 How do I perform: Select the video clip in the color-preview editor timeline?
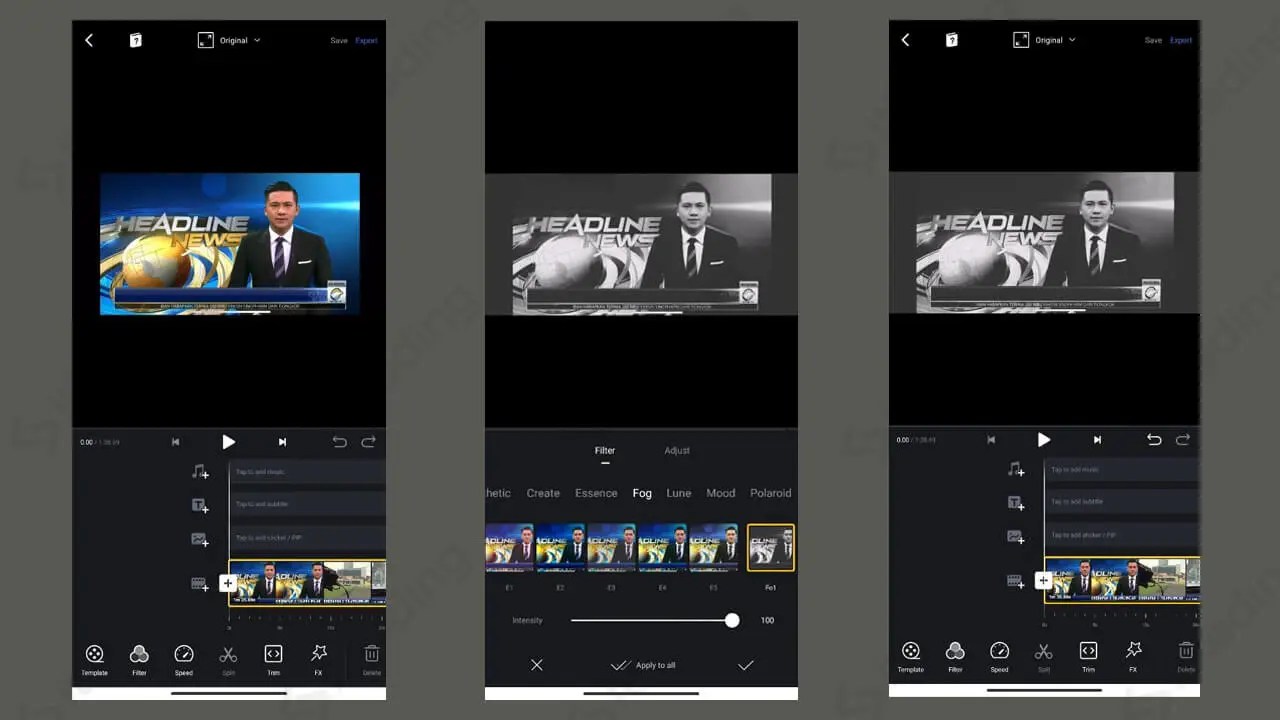[307, 583]
